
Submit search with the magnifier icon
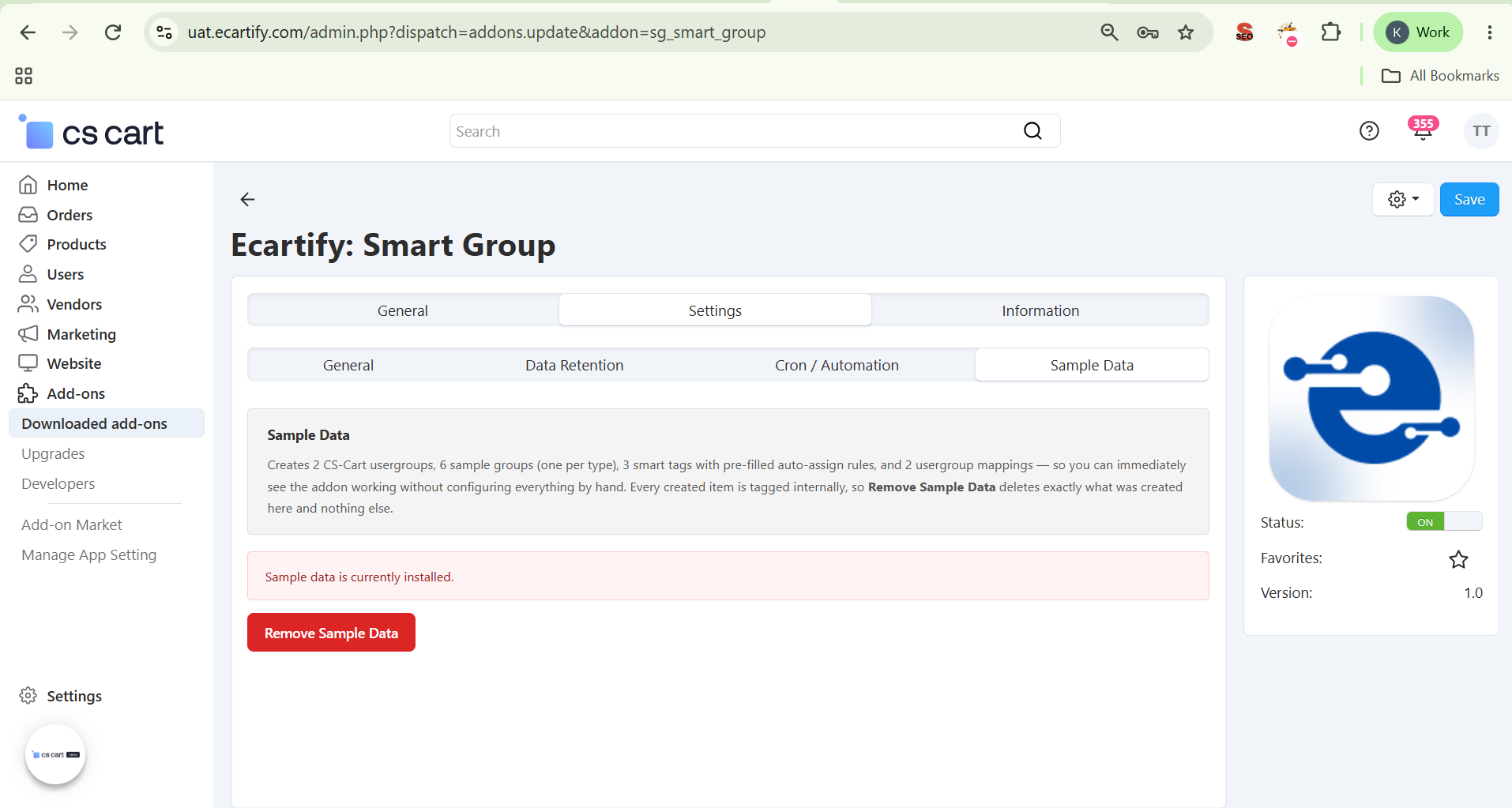tap(1032, 131)
